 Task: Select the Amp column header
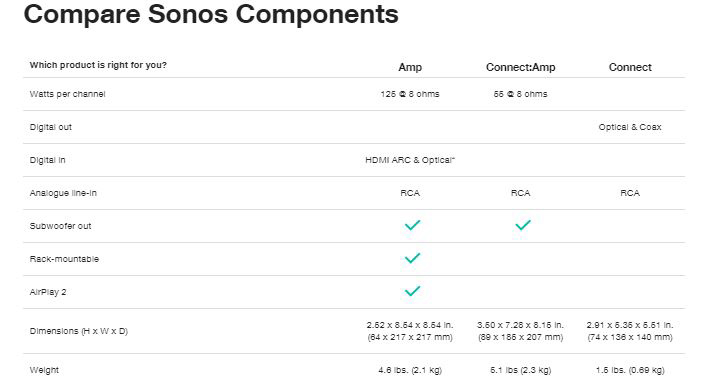point(410,67)
